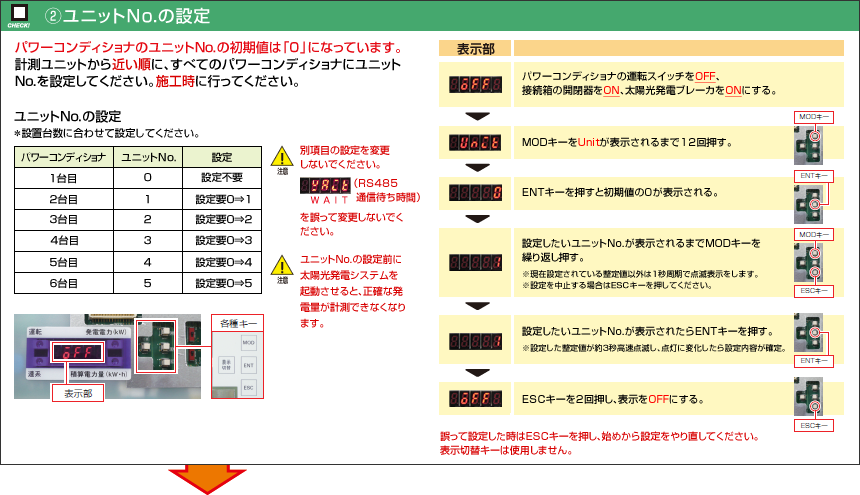Click the 設定 table header
860x495 pixels.
tap(222, 157)
